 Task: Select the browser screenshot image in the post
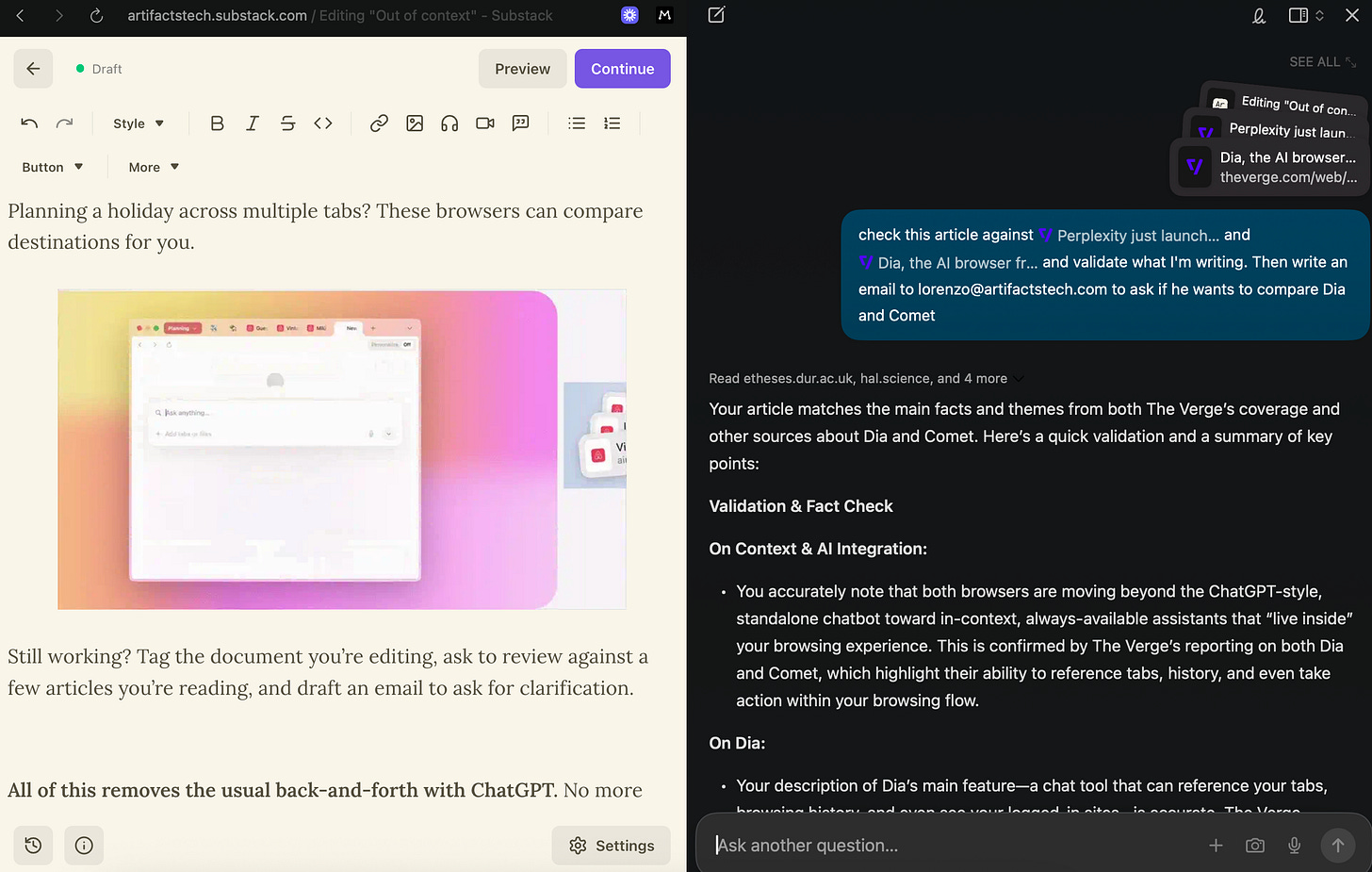point(342,449)
